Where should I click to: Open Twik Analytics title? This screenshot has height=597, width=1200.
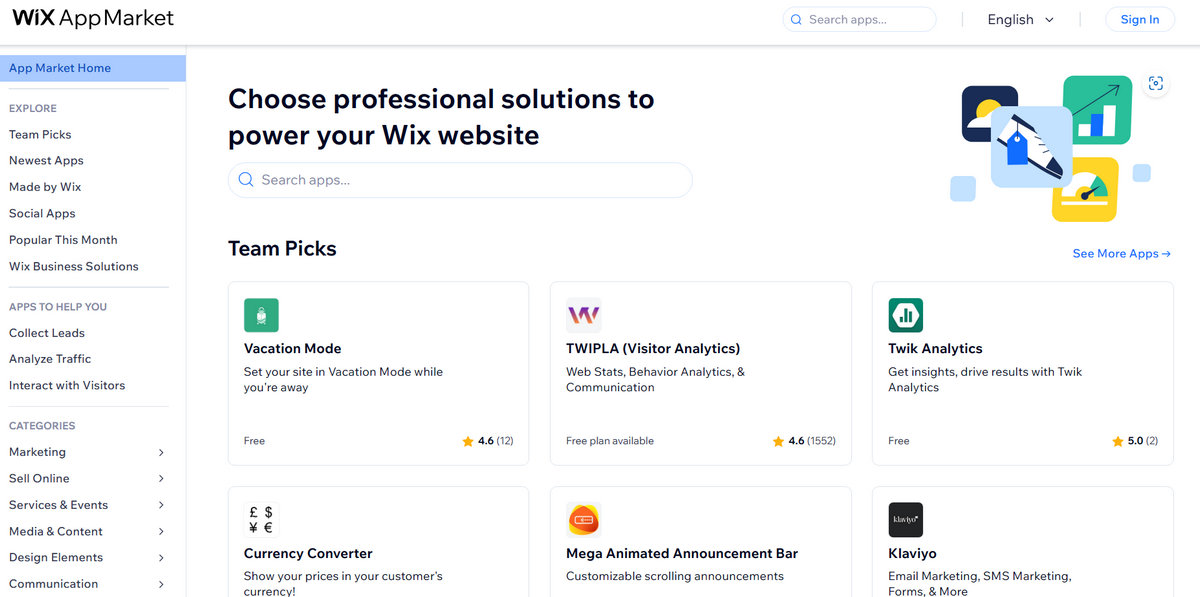point(935,349)
